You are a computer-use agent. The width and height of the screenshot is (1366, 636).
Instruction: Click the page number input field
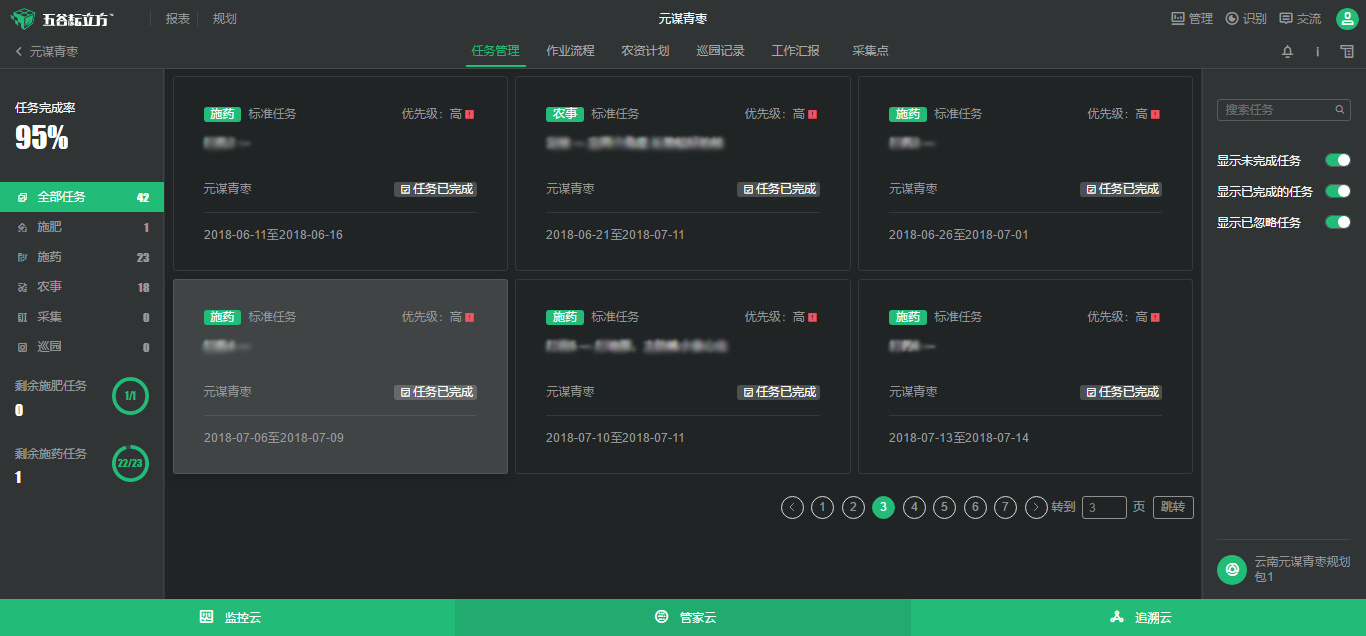click(1104, 507)
